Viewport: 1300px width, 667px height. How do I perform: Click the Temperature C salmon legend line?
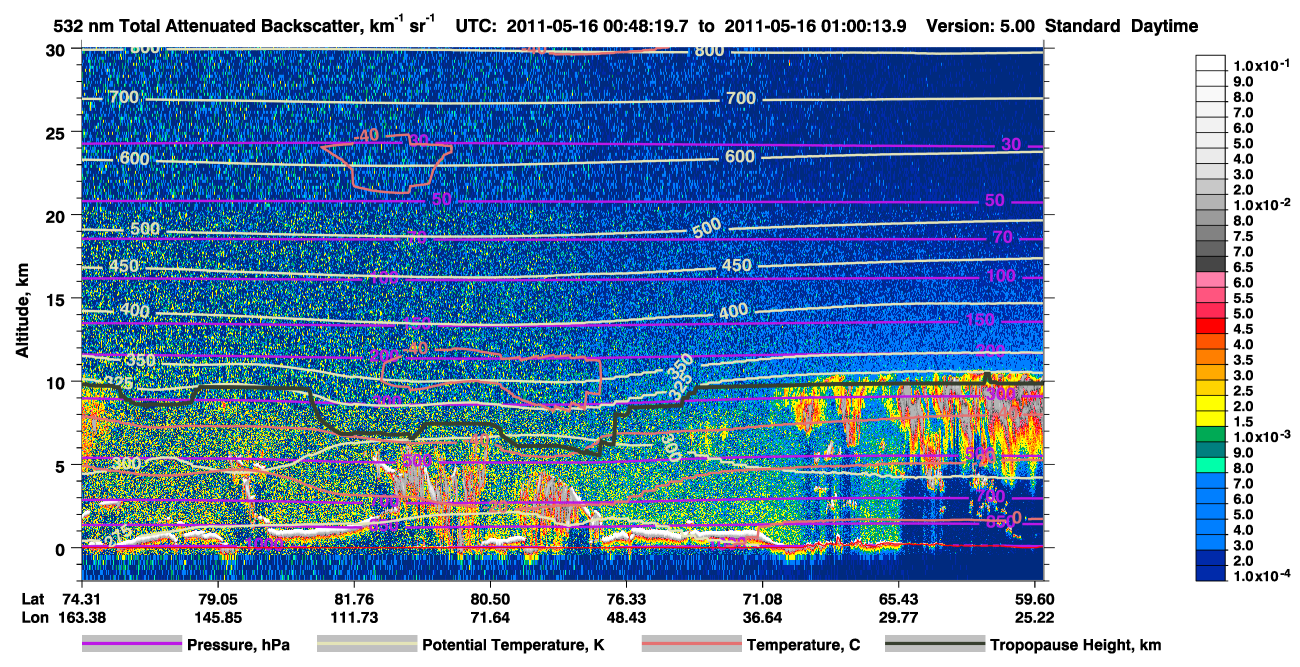click(x=690, y=645)
